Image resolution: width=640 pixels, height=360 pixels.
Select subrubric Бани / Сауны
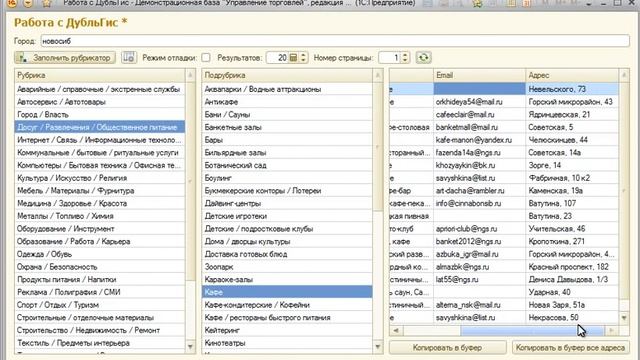pyautogui.click(x=287, y=114)
